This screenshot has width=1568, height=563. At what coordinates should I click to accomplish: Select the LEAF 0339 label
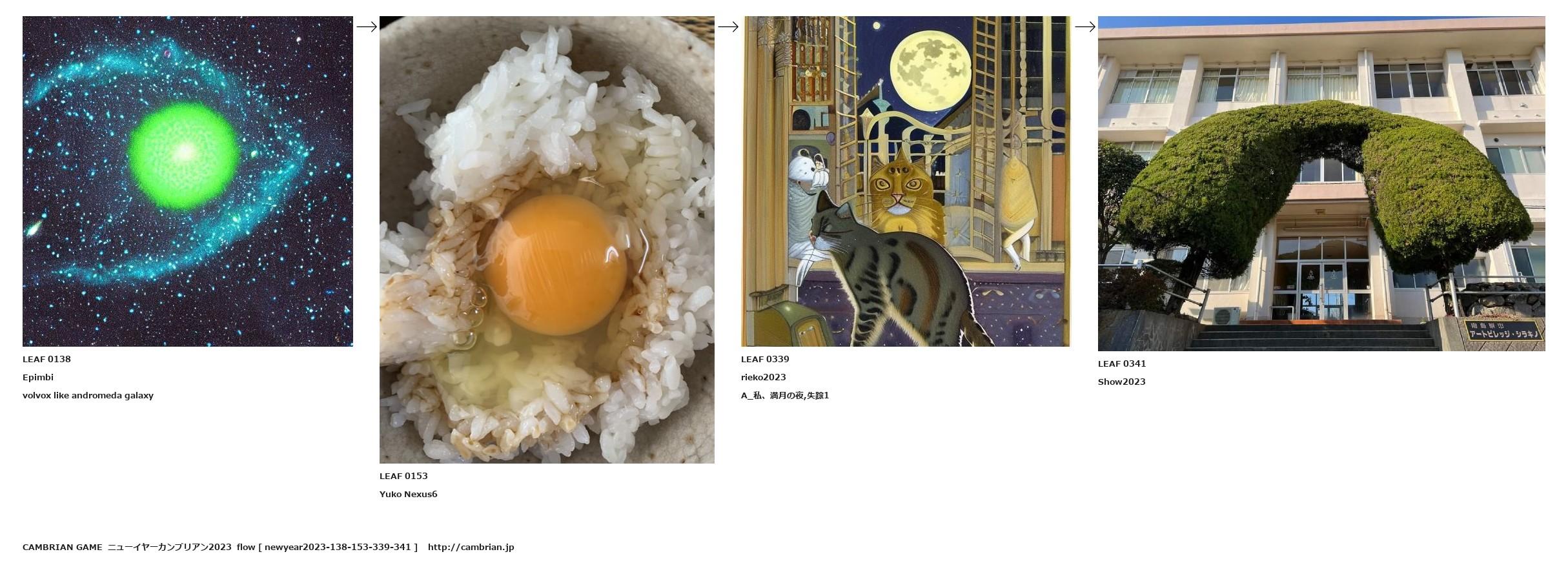pos(765,359)
